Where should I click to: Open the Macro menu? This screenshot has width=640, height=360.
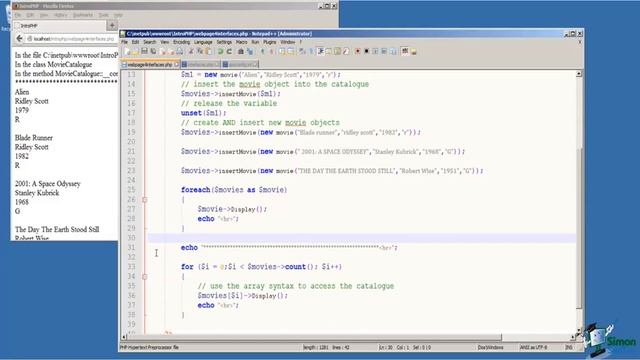[241, 42]
